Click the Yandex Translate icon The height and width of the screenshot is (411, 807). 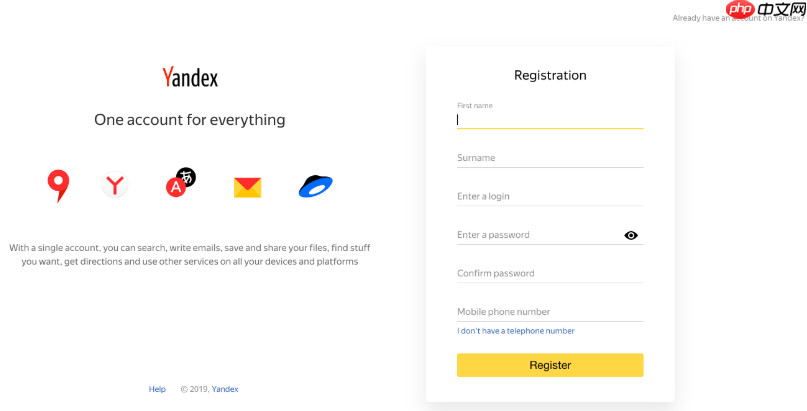[x=180, y=183]
